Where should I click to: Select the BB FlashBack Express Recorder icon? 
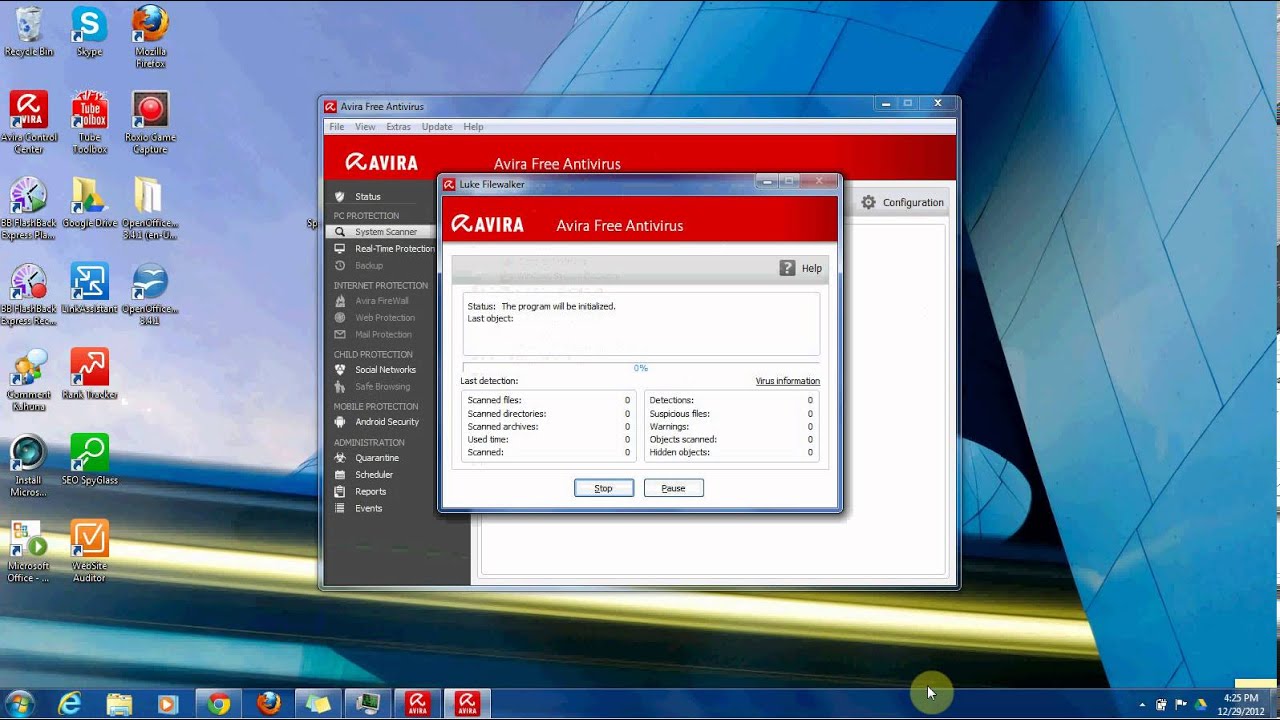tap(29, 295)
